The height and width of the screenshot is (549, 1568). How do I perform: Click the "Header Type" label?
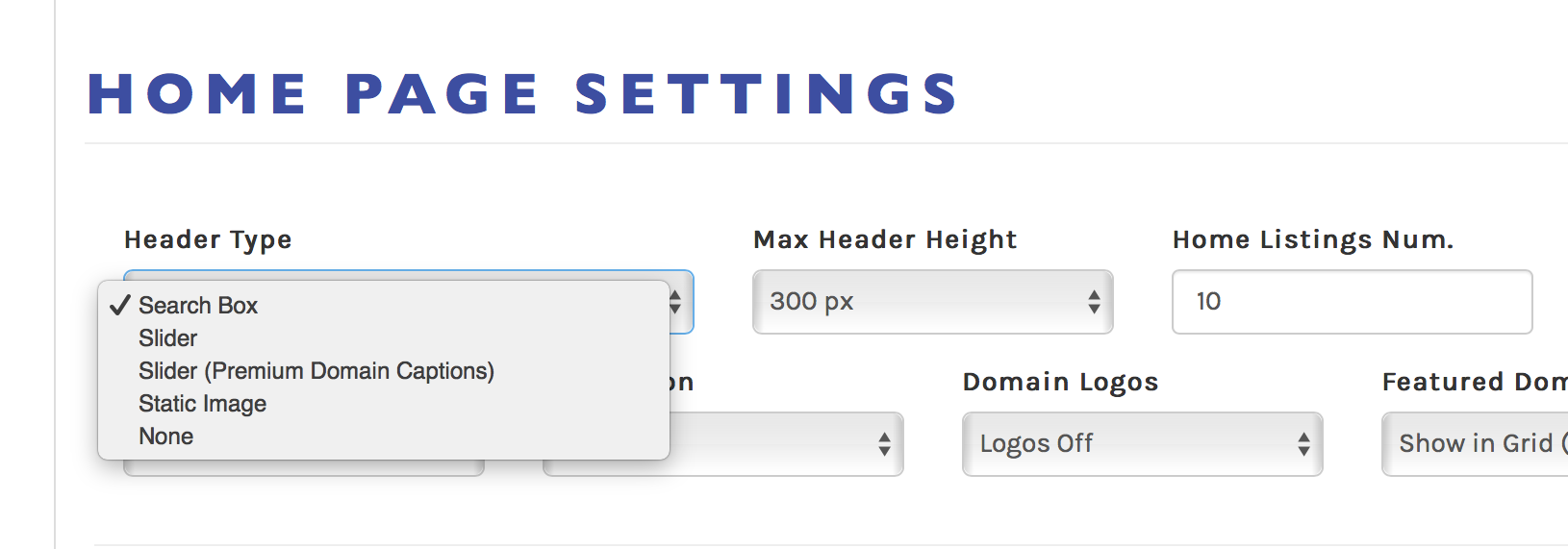(x=208, y=239)
